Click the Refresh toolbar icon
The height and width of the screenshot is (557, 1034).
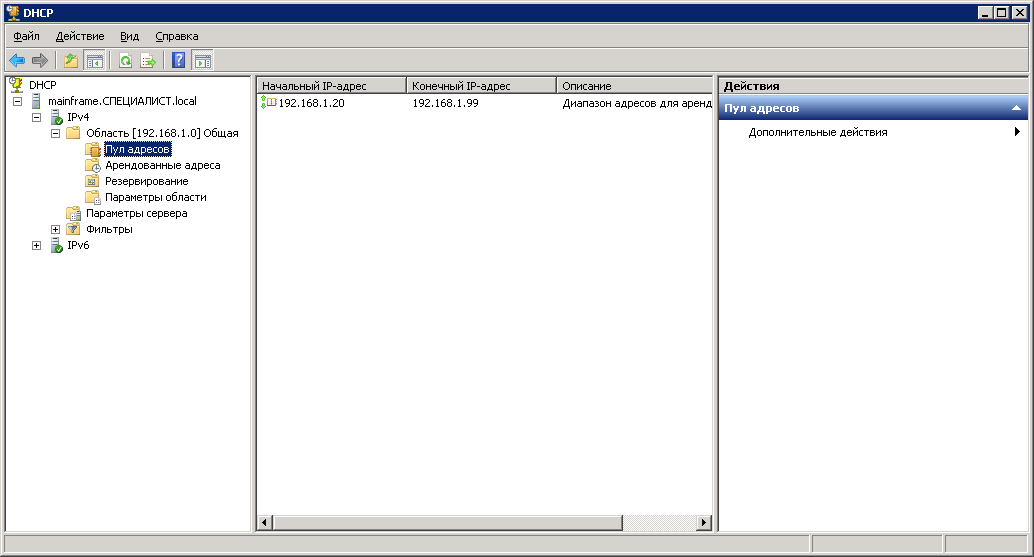126,61
